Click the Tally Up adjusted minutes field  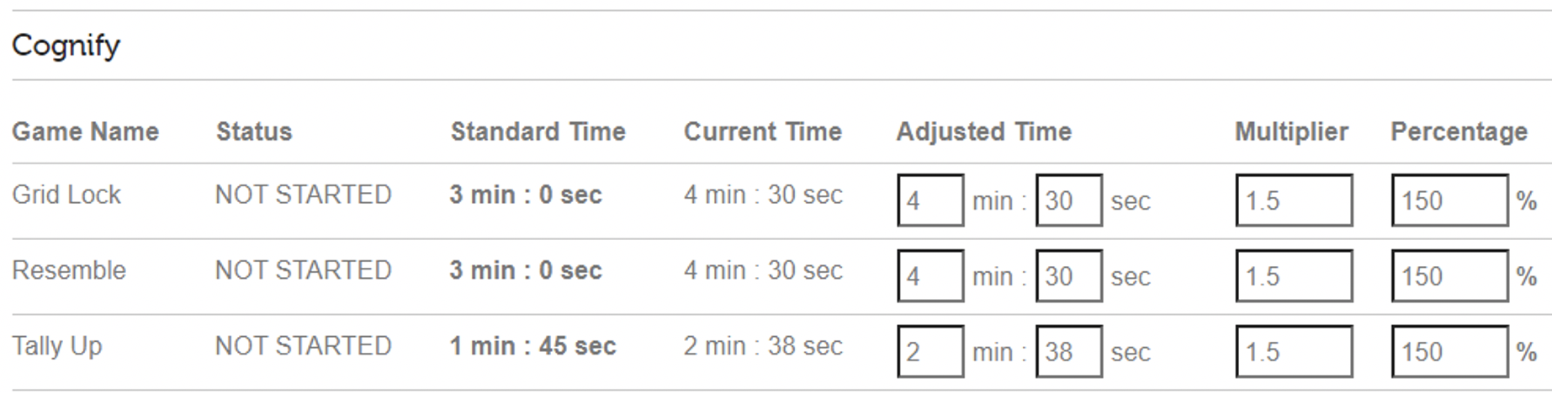(930, 352)
